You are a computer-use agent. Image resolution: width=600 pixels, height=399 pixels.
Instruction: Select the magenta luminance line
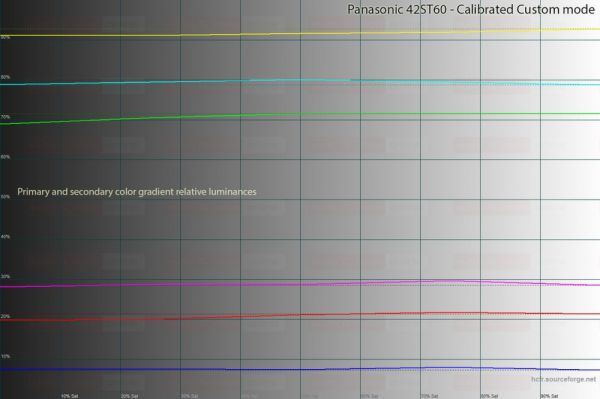click(300, 284)
